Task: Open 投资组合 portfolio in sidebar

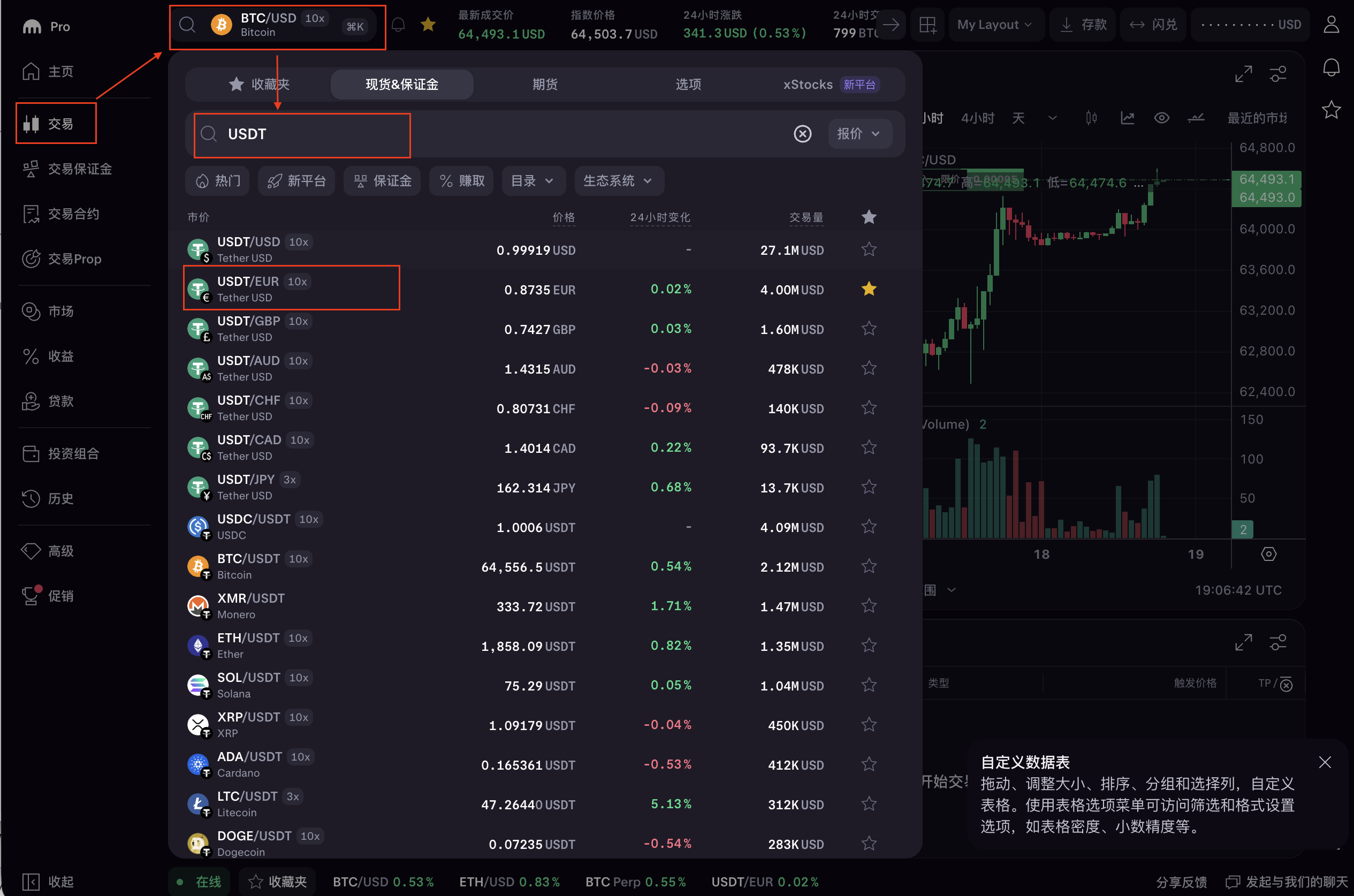Action: [x=60, y=454]
